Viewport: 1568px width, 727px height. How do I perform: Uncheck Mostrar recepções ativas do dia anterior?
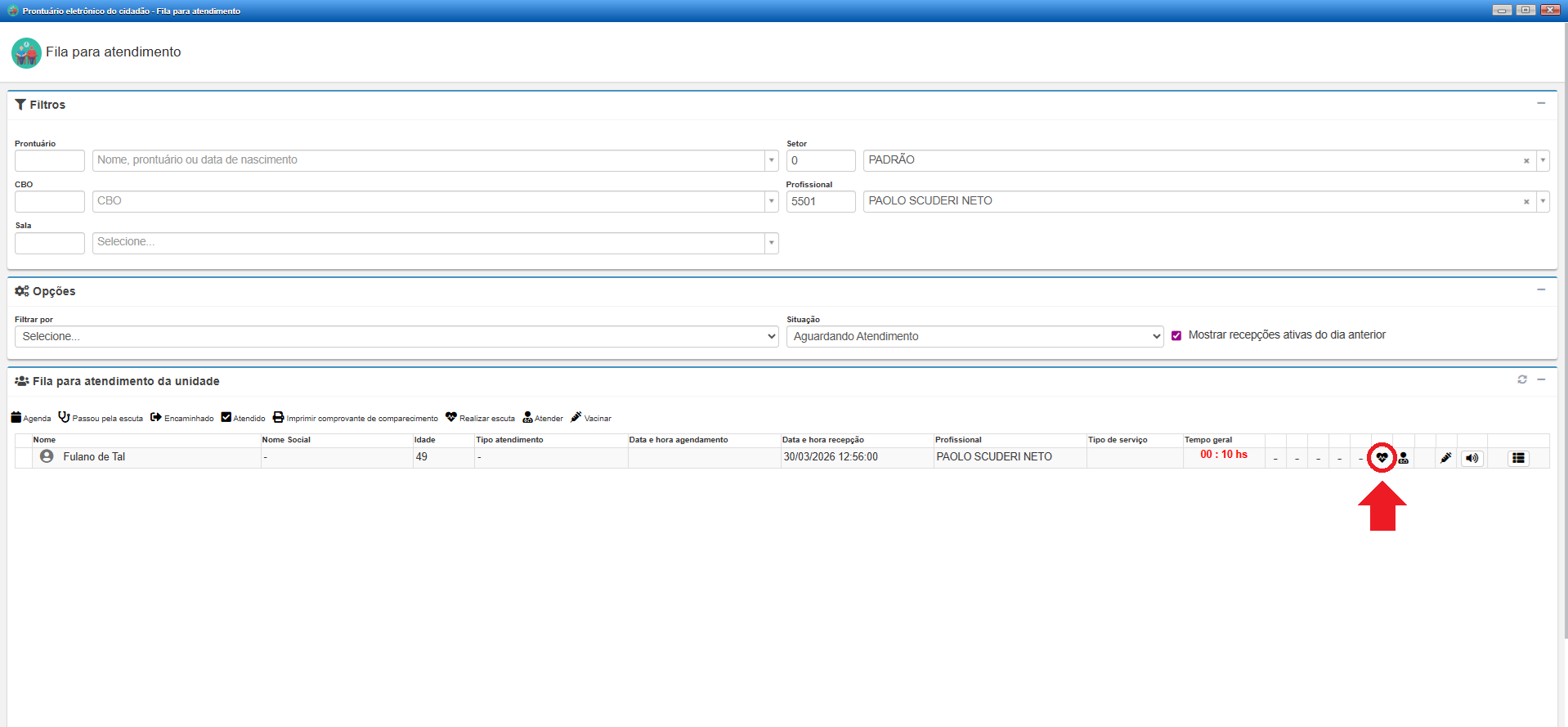pyautogui.click(x=1176, y=335)
